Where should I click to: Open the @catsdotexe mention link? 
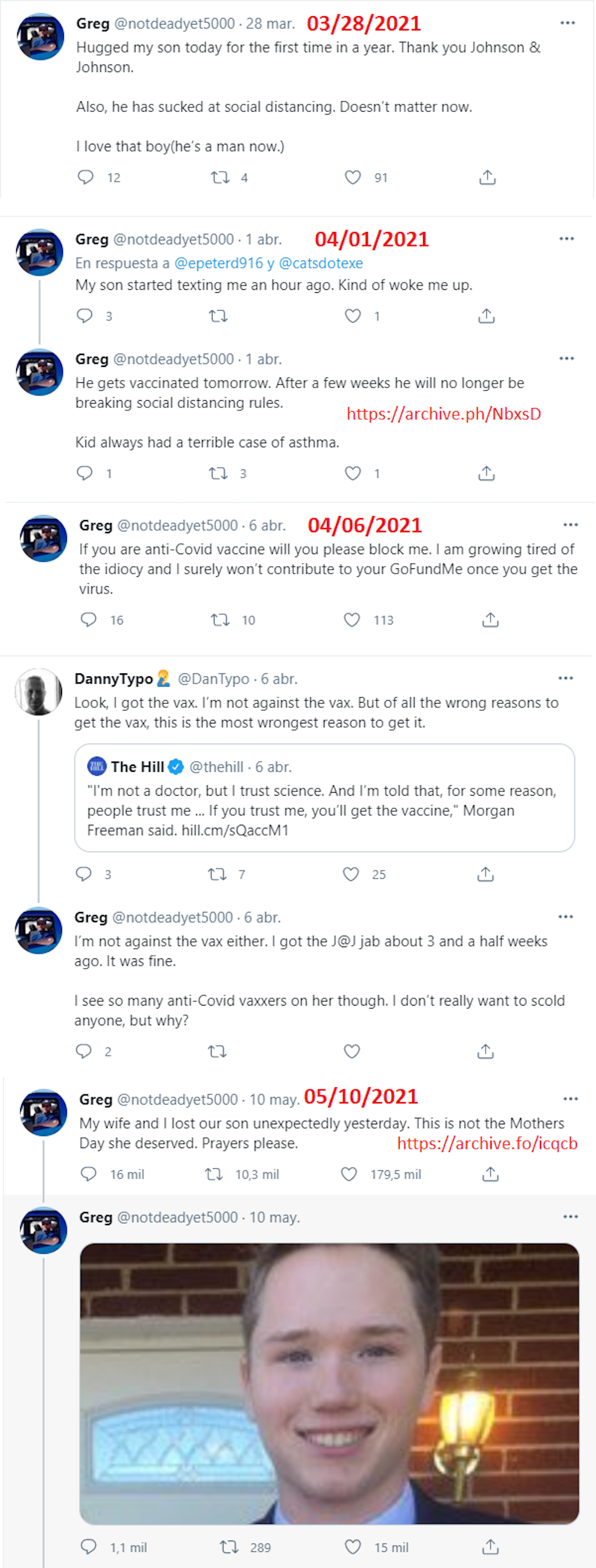click(321, 263)
